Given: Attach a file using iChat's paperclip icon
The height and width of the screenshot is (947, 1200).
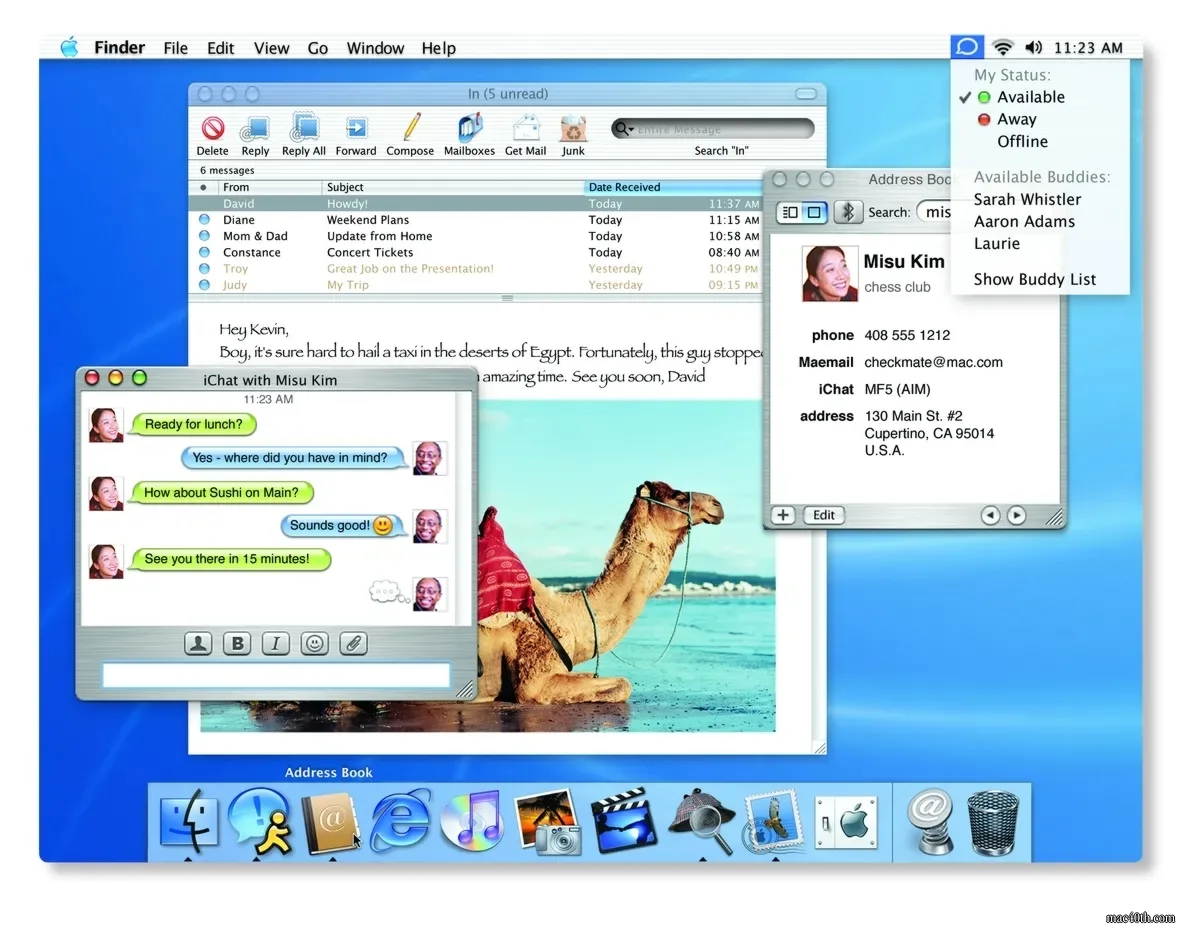Looking at the screenshot, I should click(353, 643).
